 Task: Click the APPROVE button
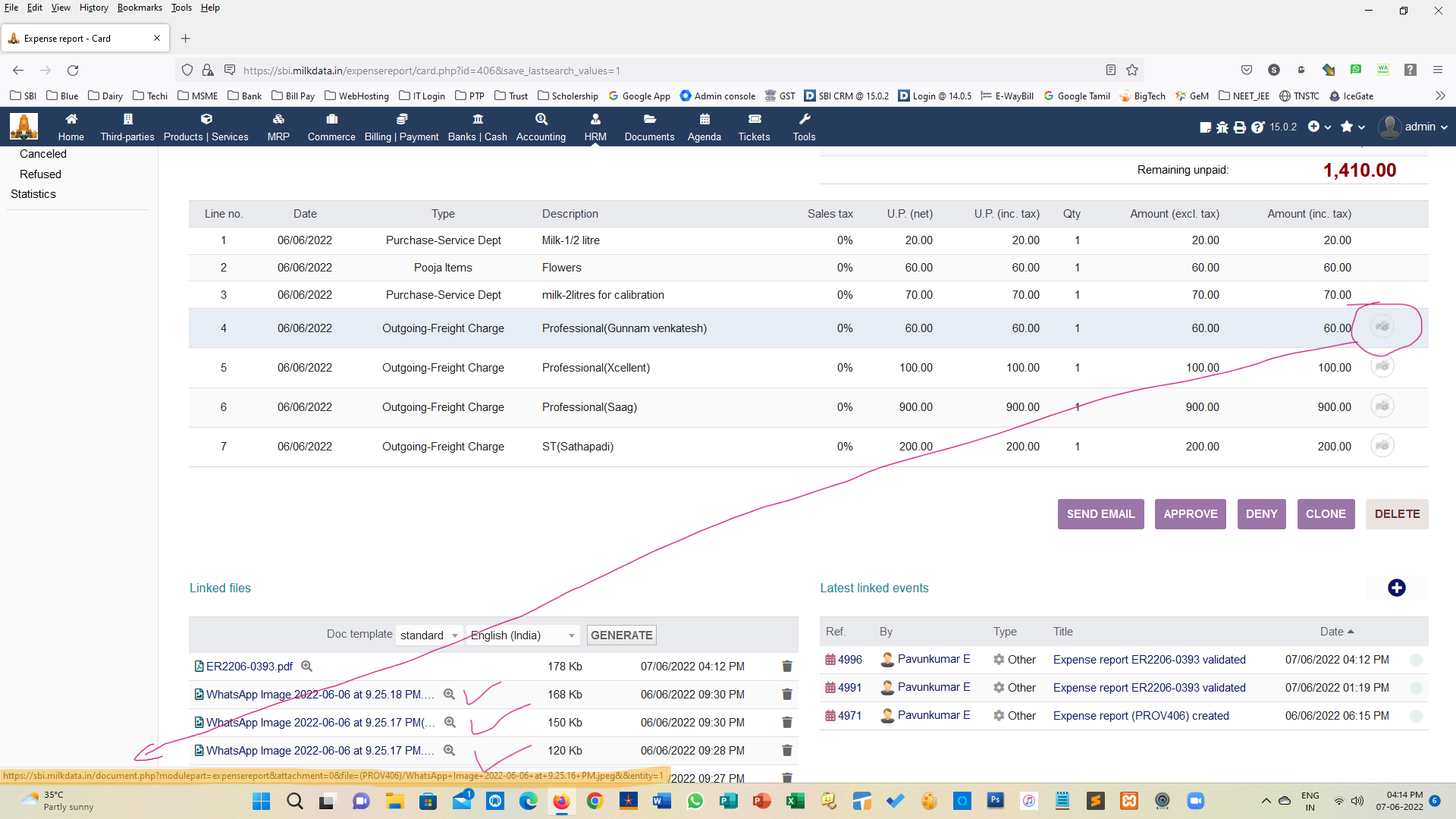pos(1190,514)
